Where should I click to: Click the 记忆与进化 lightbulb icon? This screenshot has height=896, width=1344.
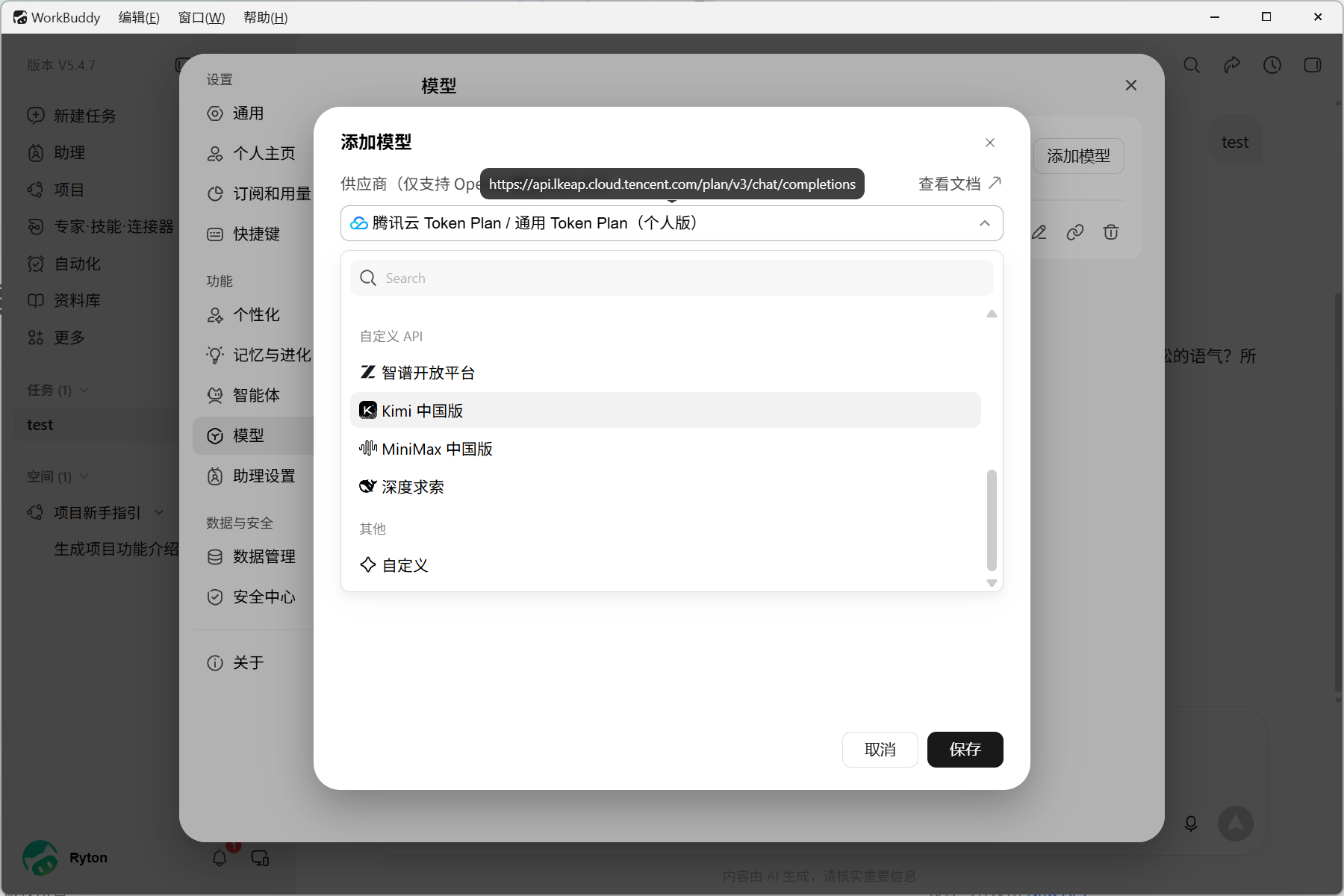click(x=215, y=355)
